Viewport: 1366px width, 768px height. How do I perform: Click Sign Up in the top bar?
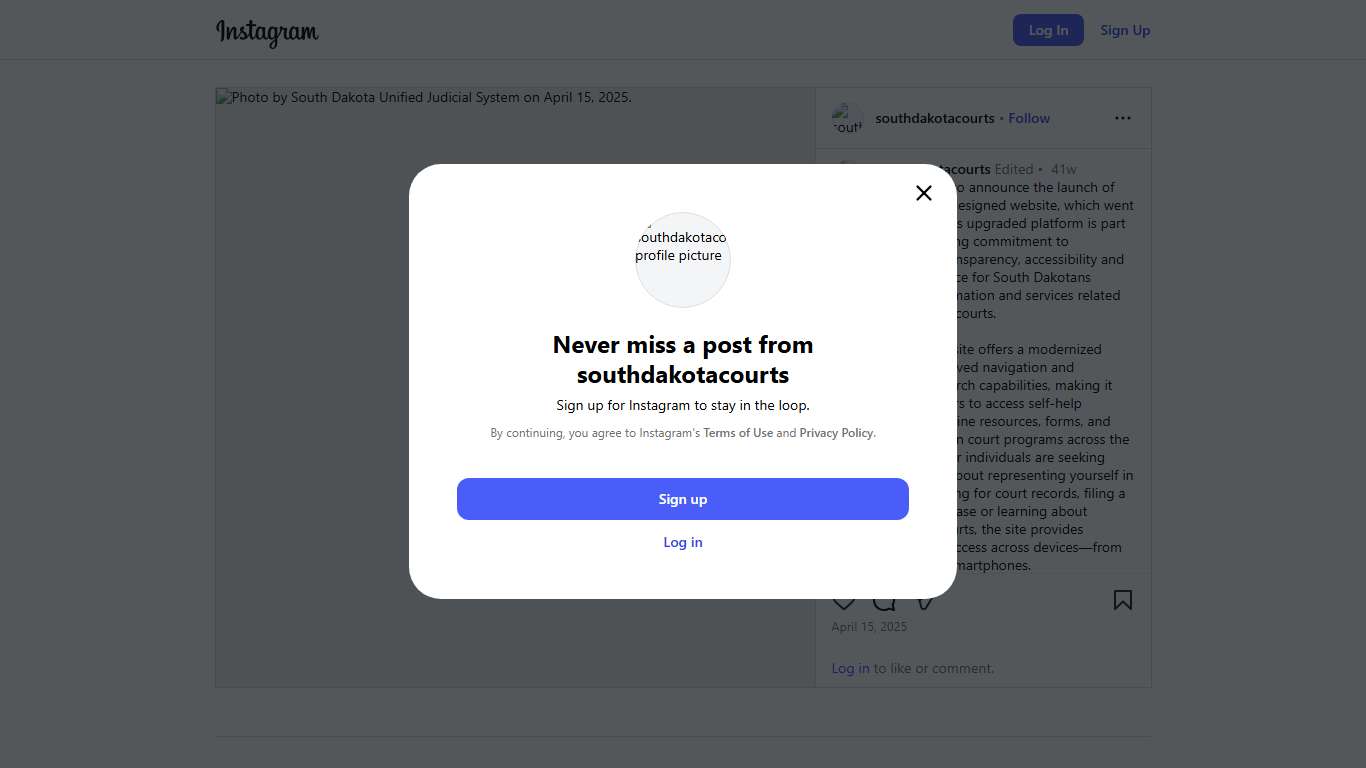pyautogui.click(x=1125, y=30)
